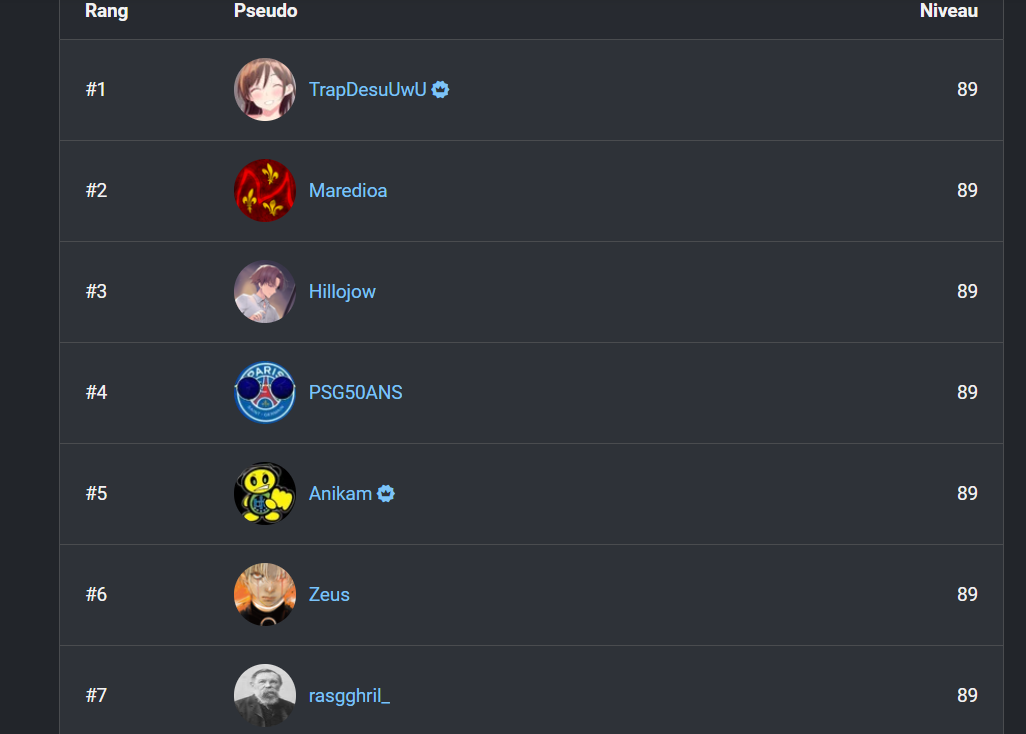Click the Rang column header
Viewport: 1026px width, 734px height.
click(107, 11)
